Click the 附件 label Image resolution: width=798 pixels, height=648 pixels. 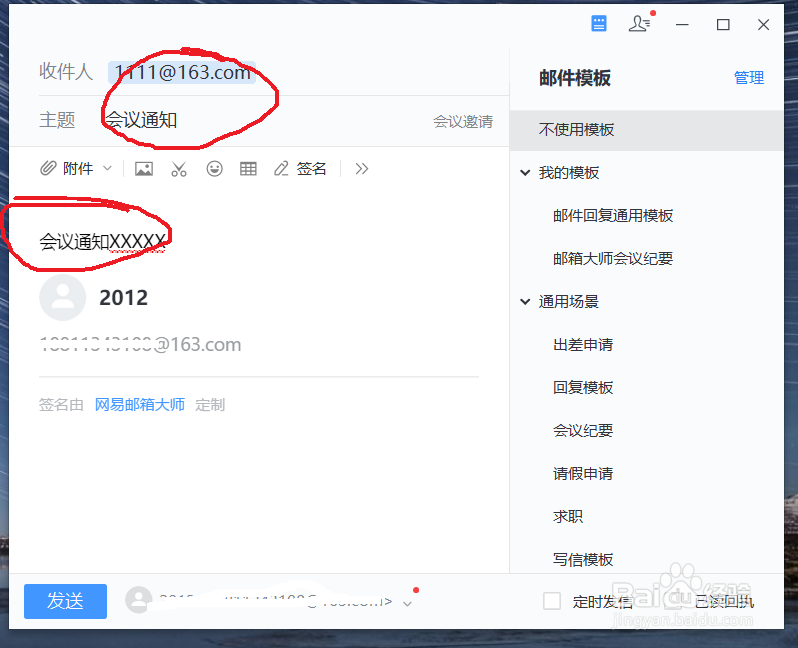pos(78,168)
